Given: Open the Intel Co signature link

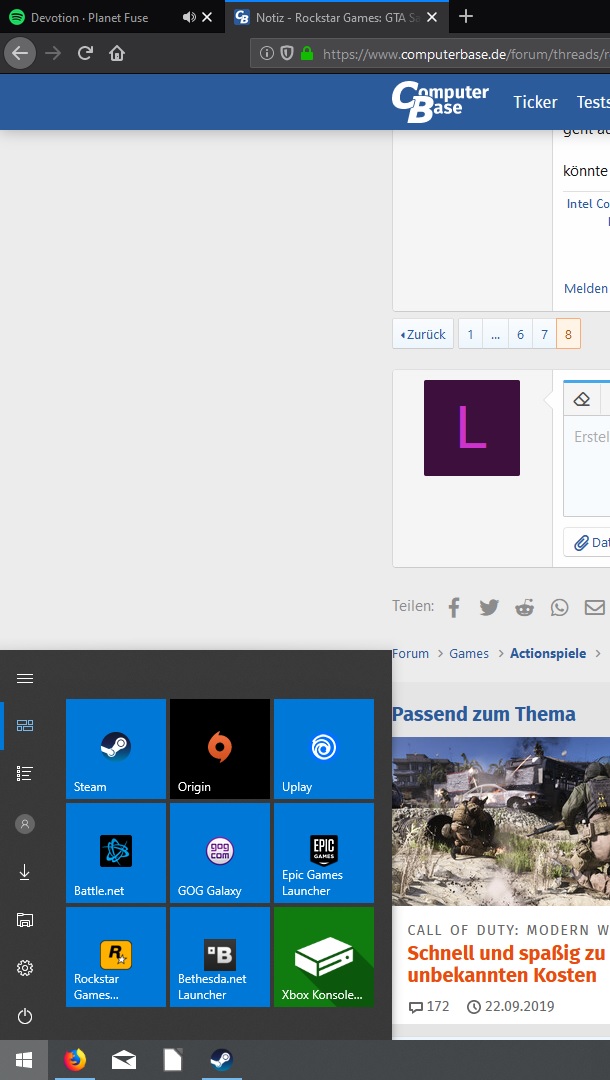Looking at the screenshot, I should coord(588,204).
